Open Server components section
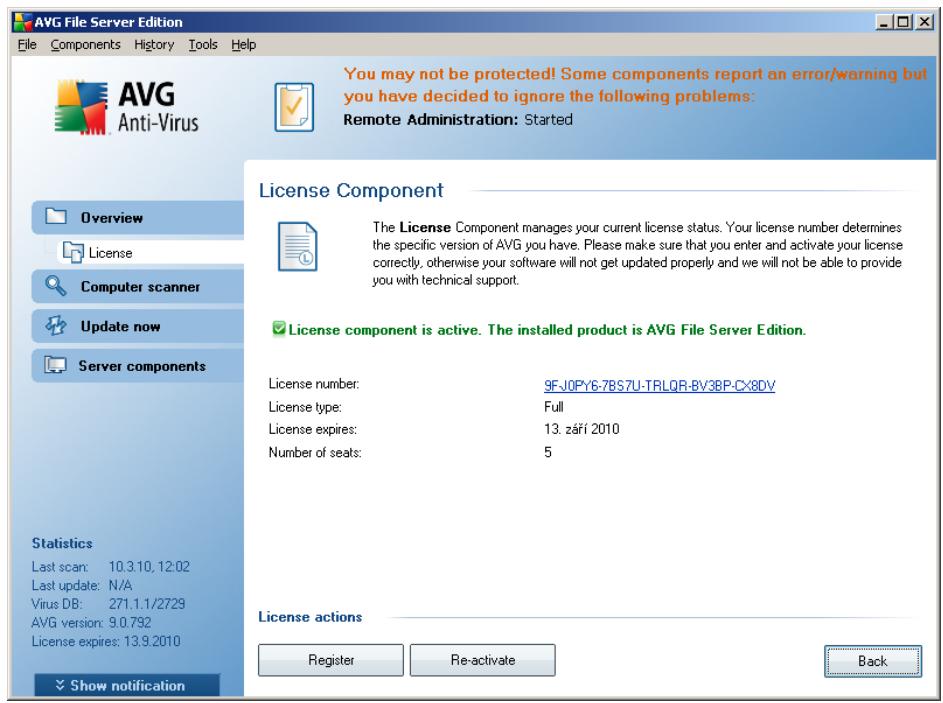The height and width of the screenshot is (703, 943). coord(138,366)
